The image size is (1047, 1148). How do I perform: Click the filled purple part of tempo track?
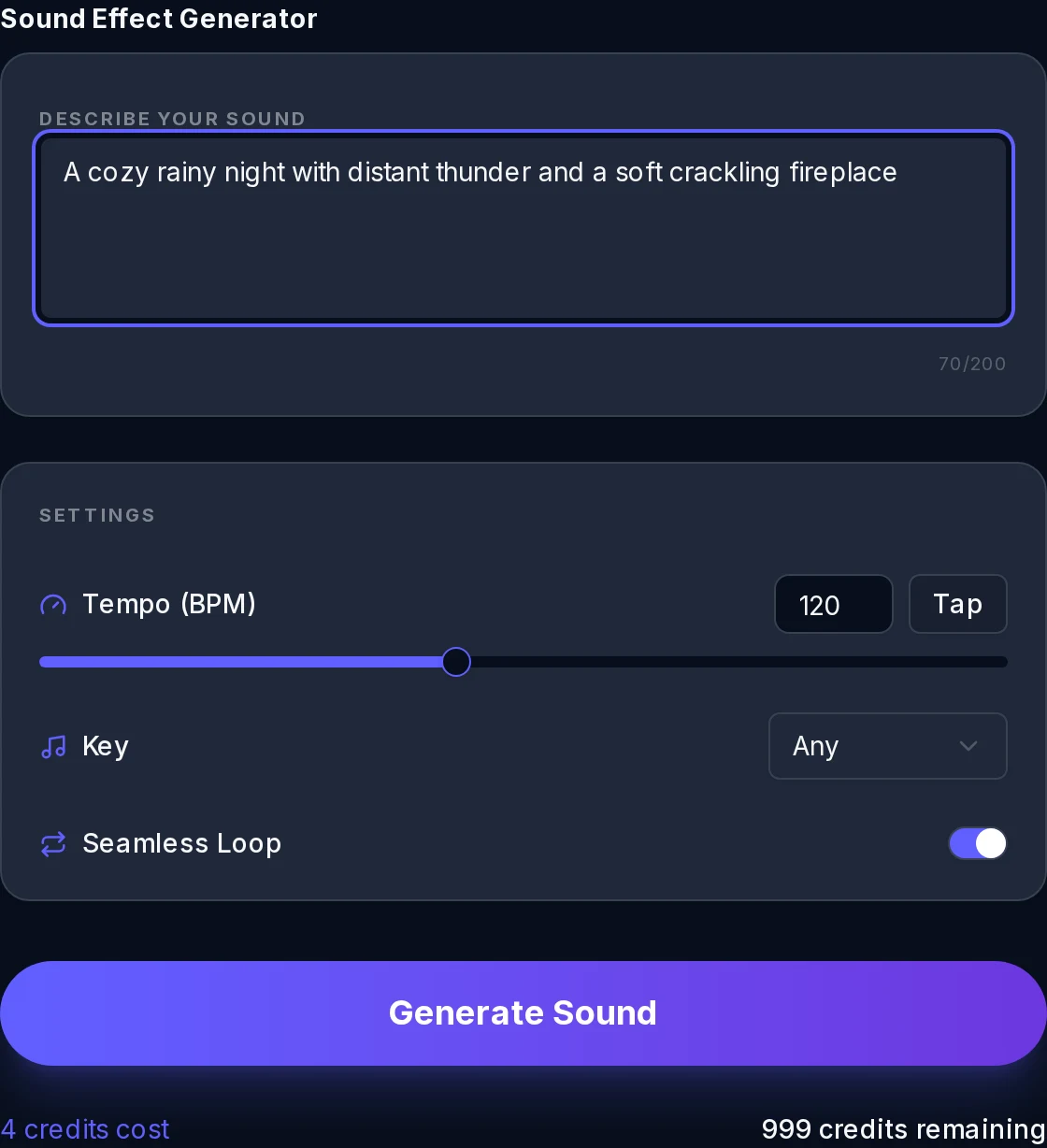click(x=240, y=662)
